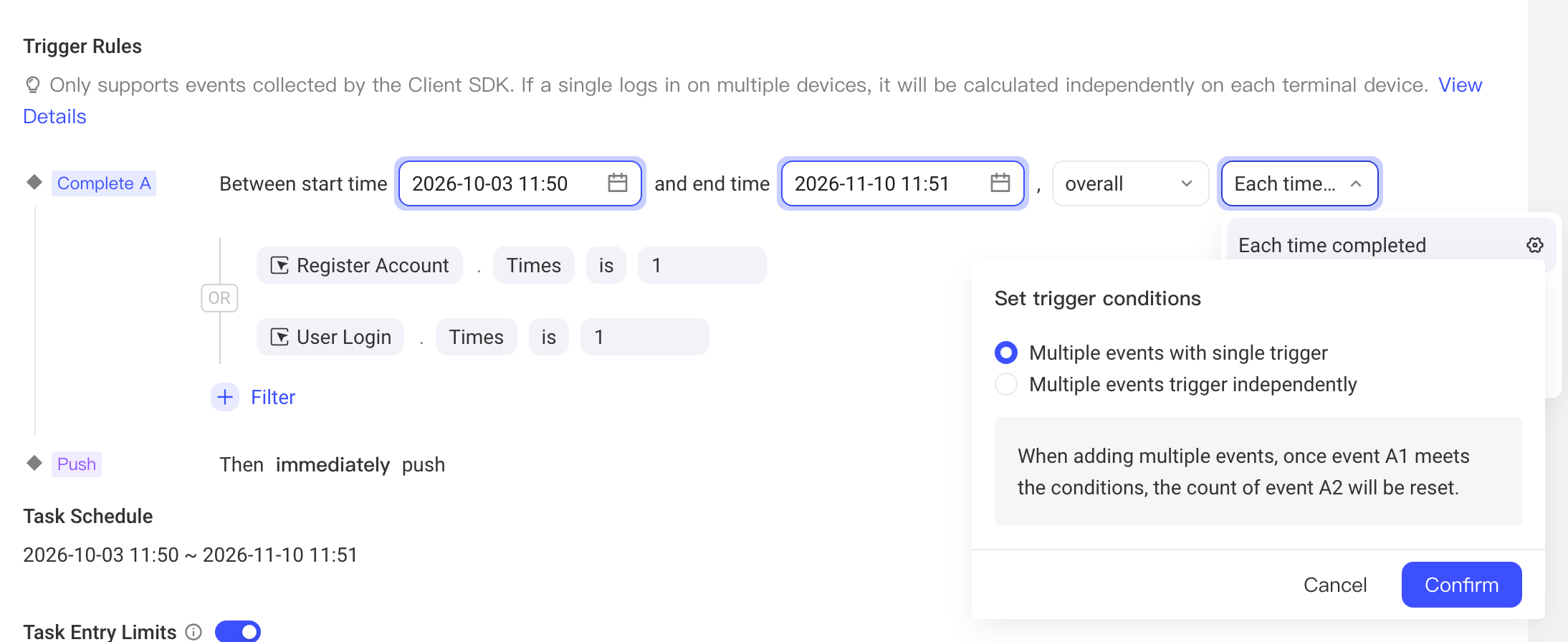Click the diamond marker beside Push
The image size is (1568, 642).
click(34, 463)
